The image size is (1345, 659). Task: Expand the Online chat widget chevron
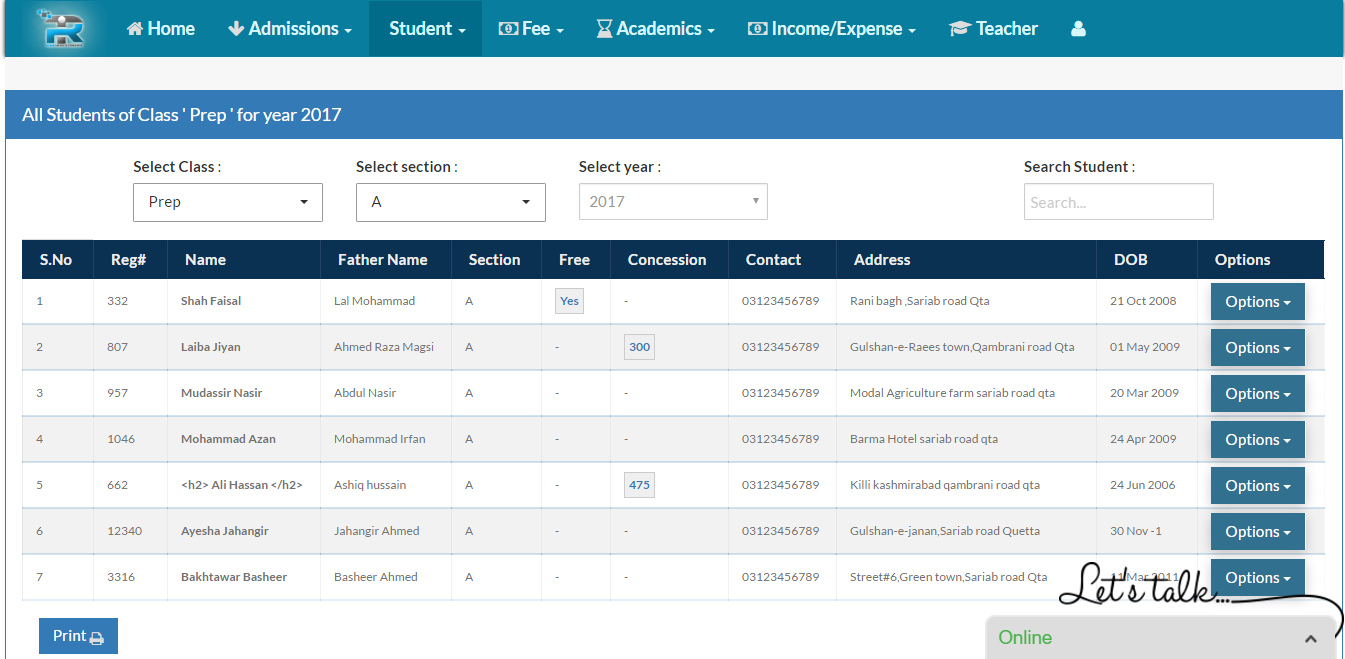point(1310,638)
